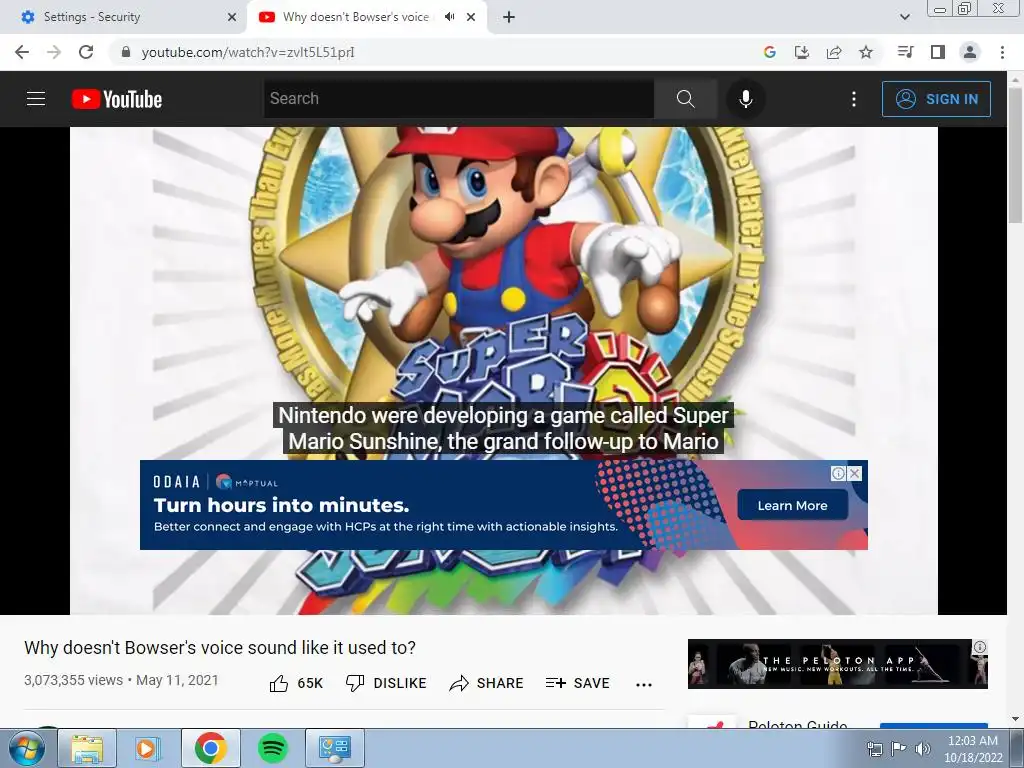Expand the tab search chevron
1024x768 pixels.
coord(905,17)
